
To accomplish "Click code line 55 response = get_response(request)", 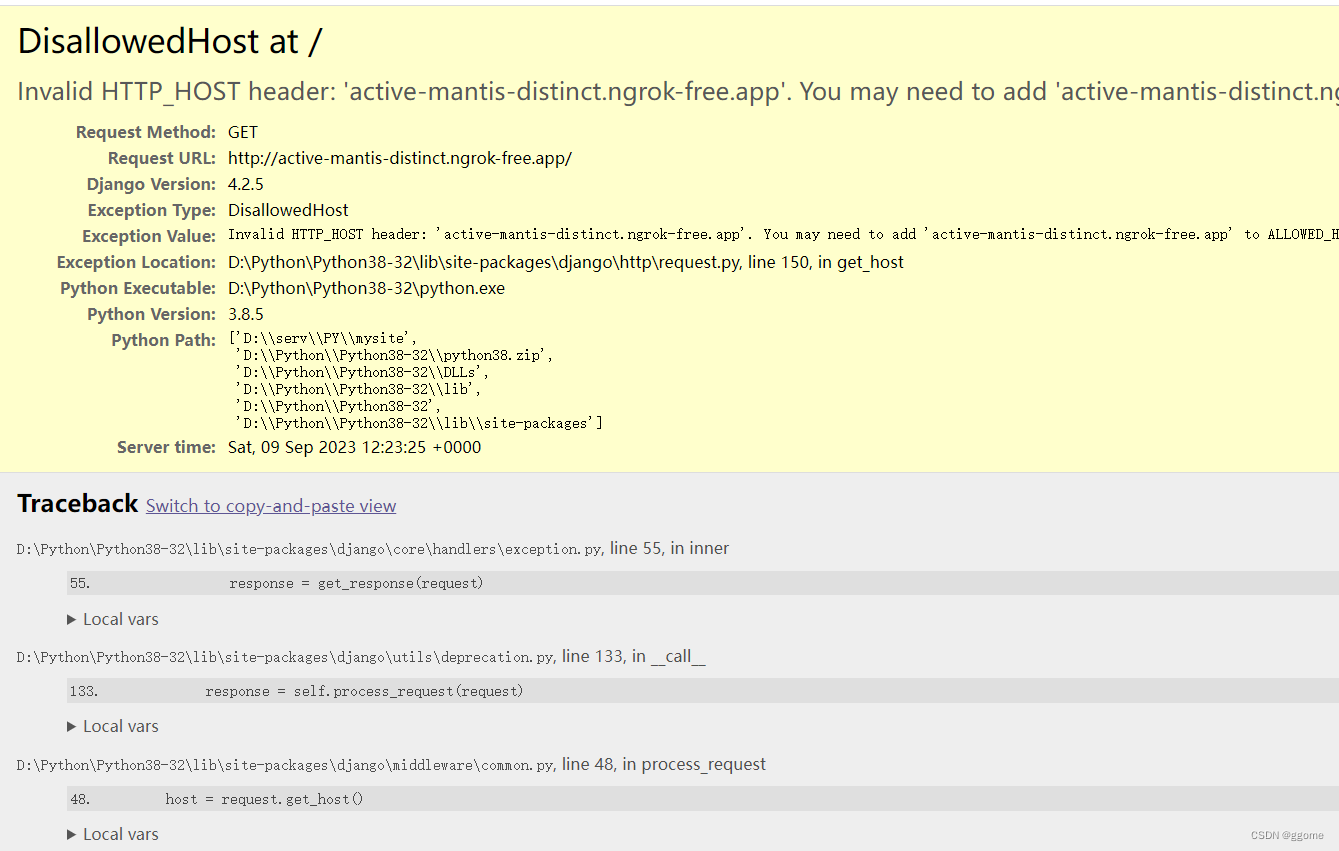I will click(703, 583).
